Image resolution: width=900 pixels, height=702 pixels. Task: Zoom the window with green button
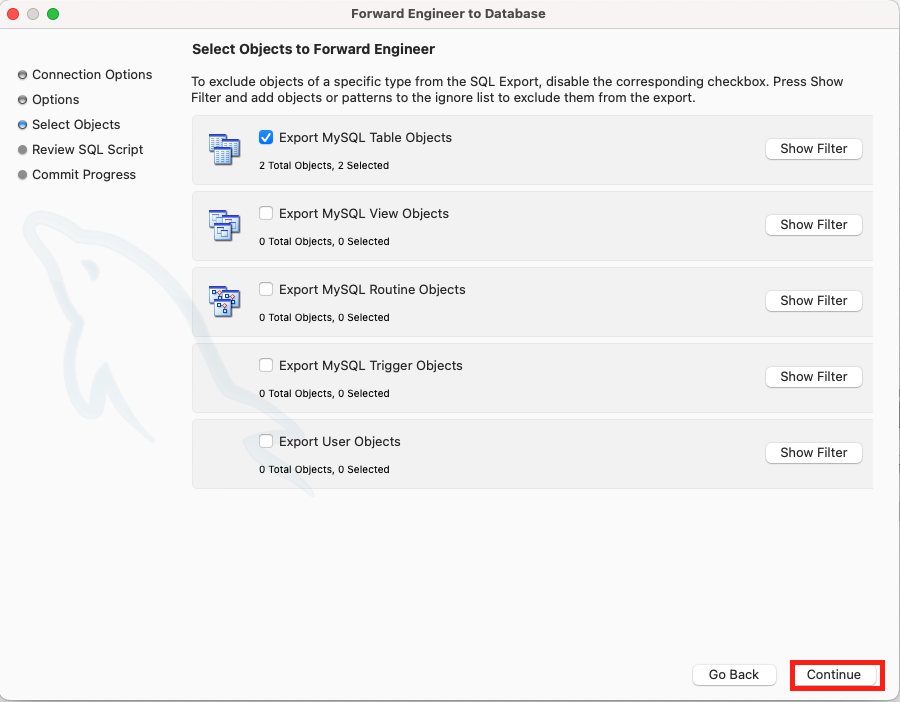[x=53, y=14]
